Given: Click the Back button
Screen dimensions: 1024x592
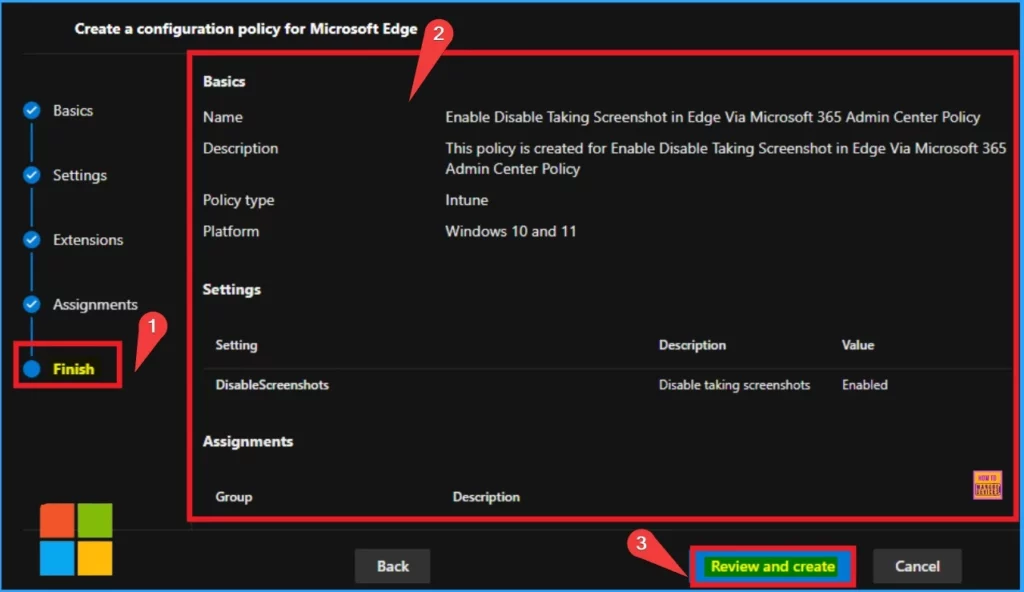Looking at the screenshot, I should pos(392,566).
